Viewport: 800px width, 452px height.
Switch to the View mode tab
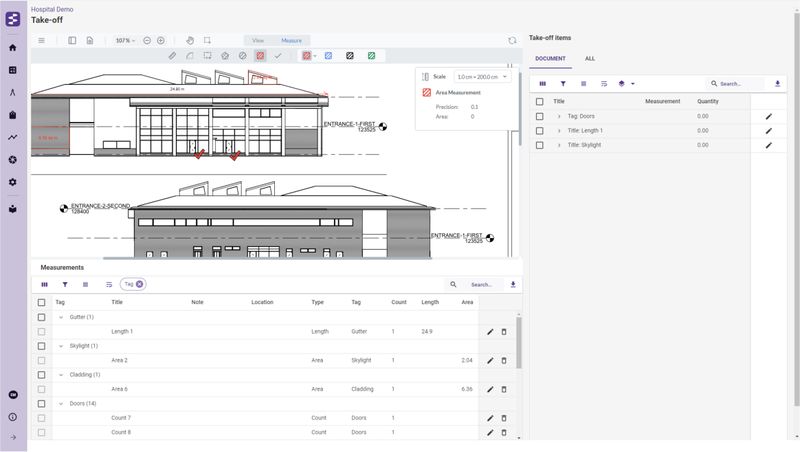(258, 40)
